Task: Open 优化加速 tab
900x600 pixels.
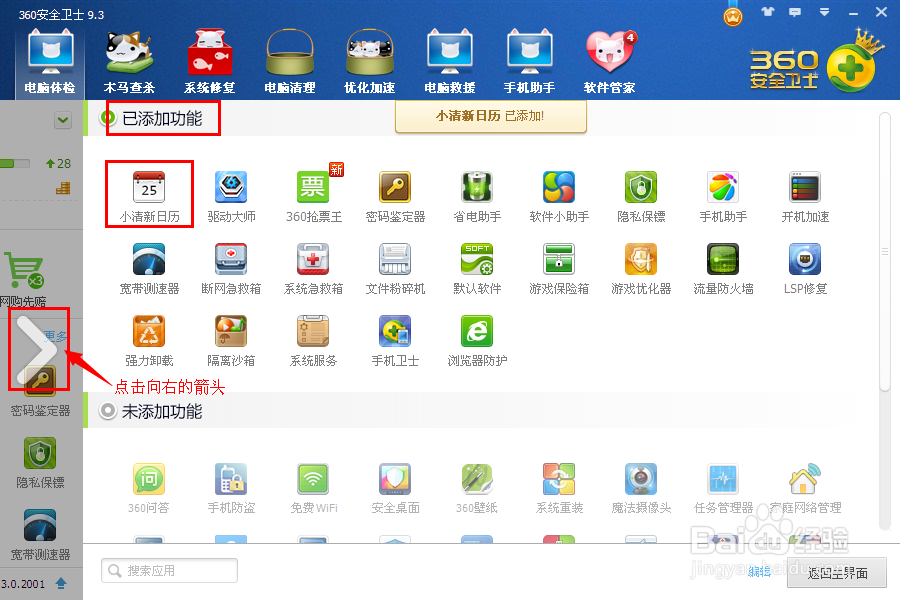Action: pos(370,63)
